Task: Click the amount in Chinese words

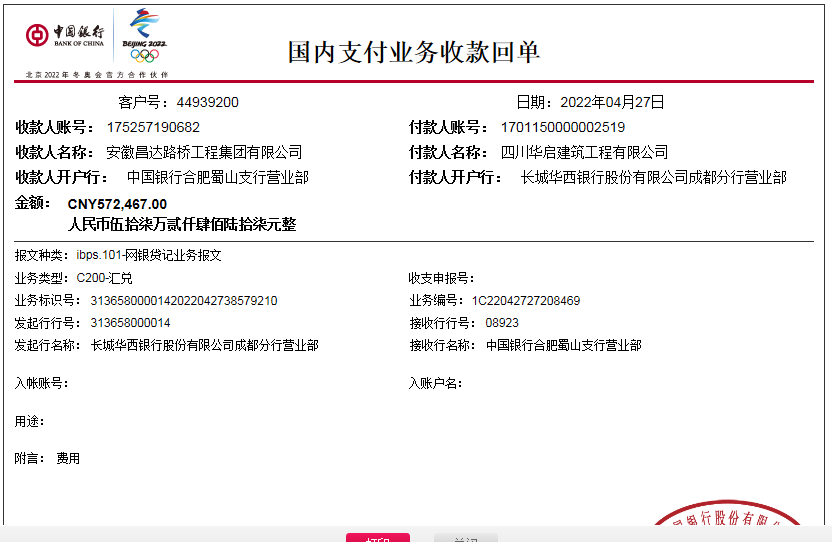Action: click(182, 224)
